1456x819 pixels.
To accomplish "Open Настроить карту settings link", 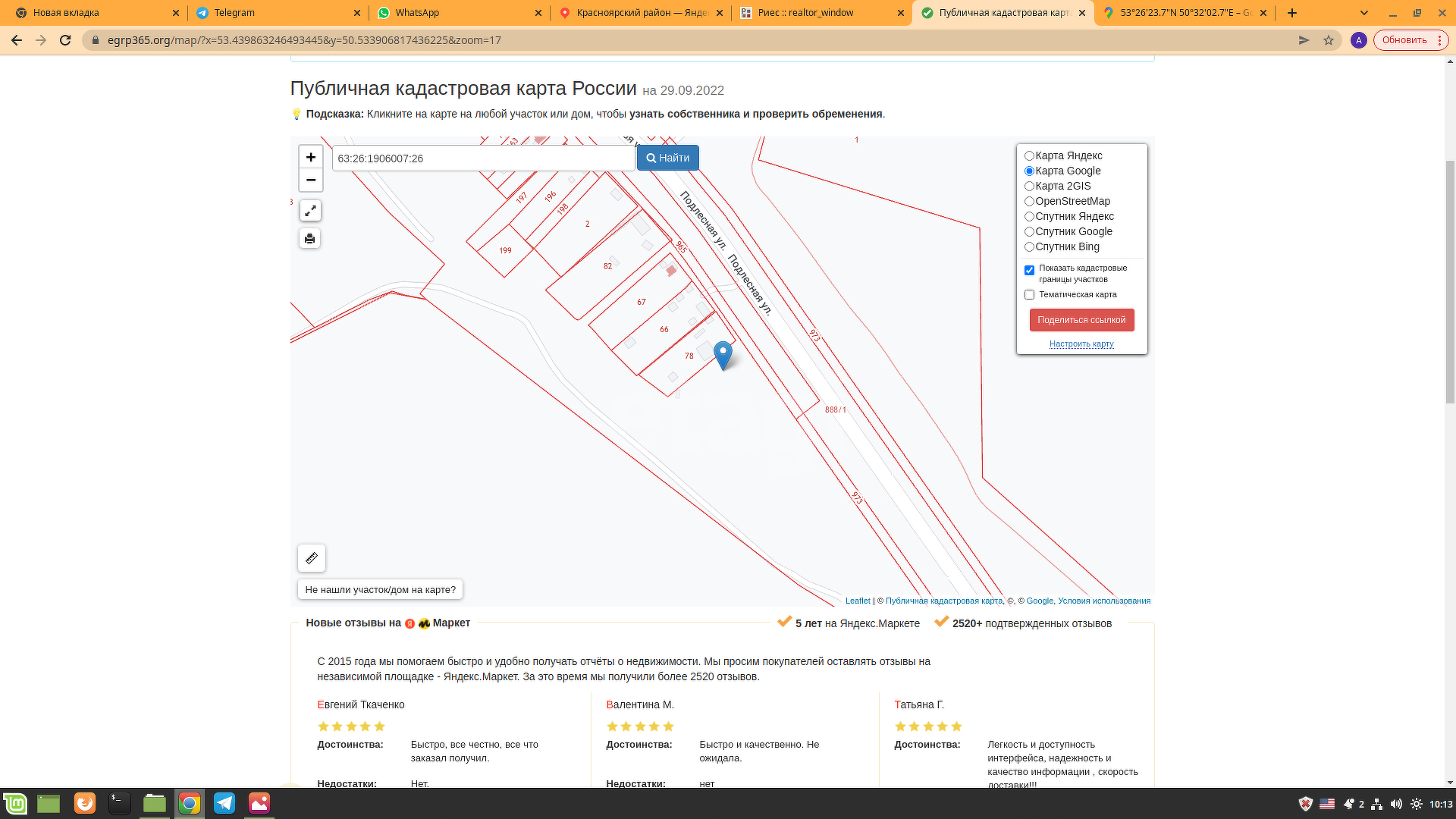I will click(x=1081, y=344).
